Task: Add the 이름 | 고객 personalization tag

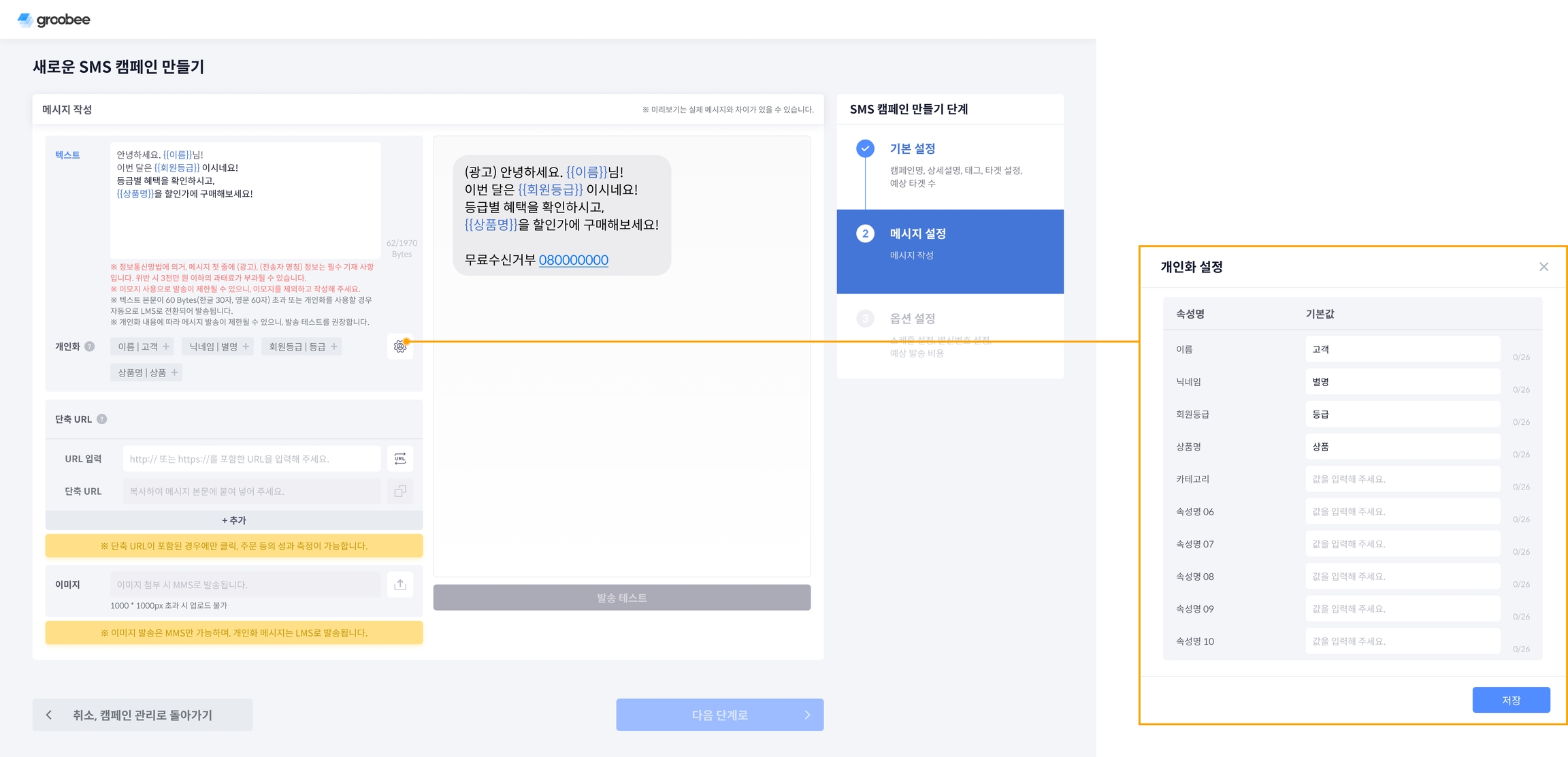Action: click(143, 347)
